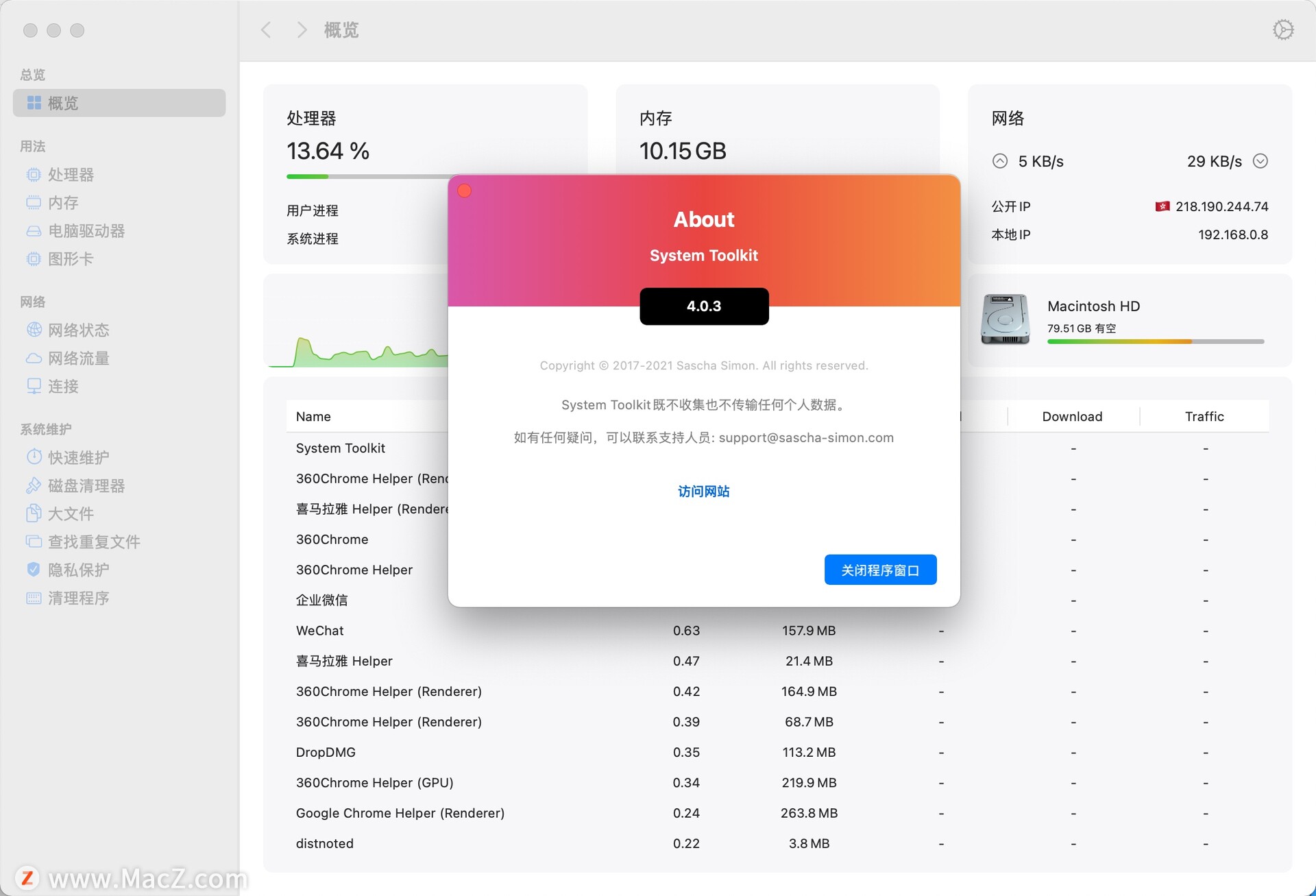Click the public IP 218.190.244.74

tap(1221, 206)
